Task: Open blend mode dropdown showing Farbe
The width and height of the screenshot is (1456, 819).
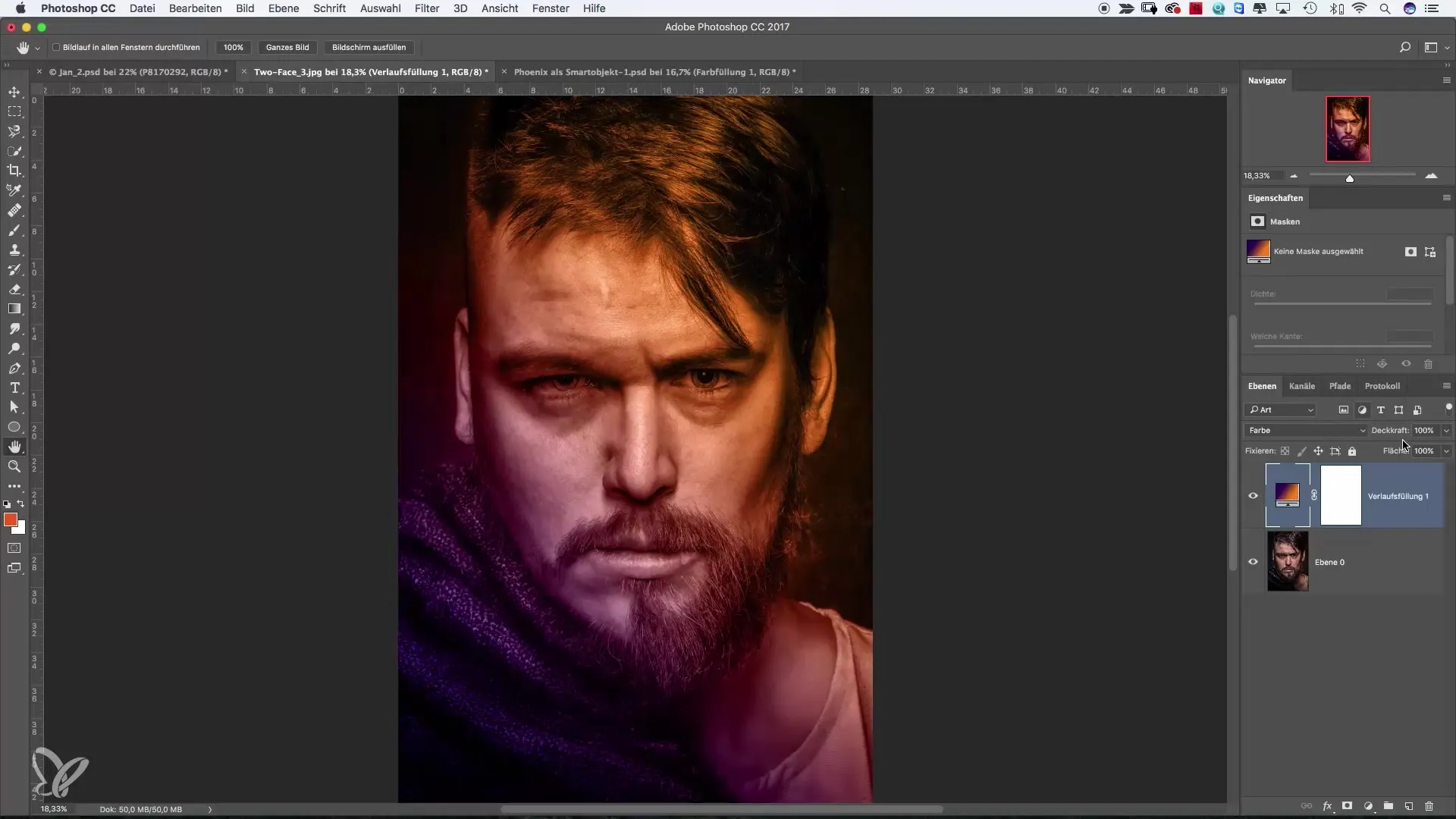Action: point(1305,430)
